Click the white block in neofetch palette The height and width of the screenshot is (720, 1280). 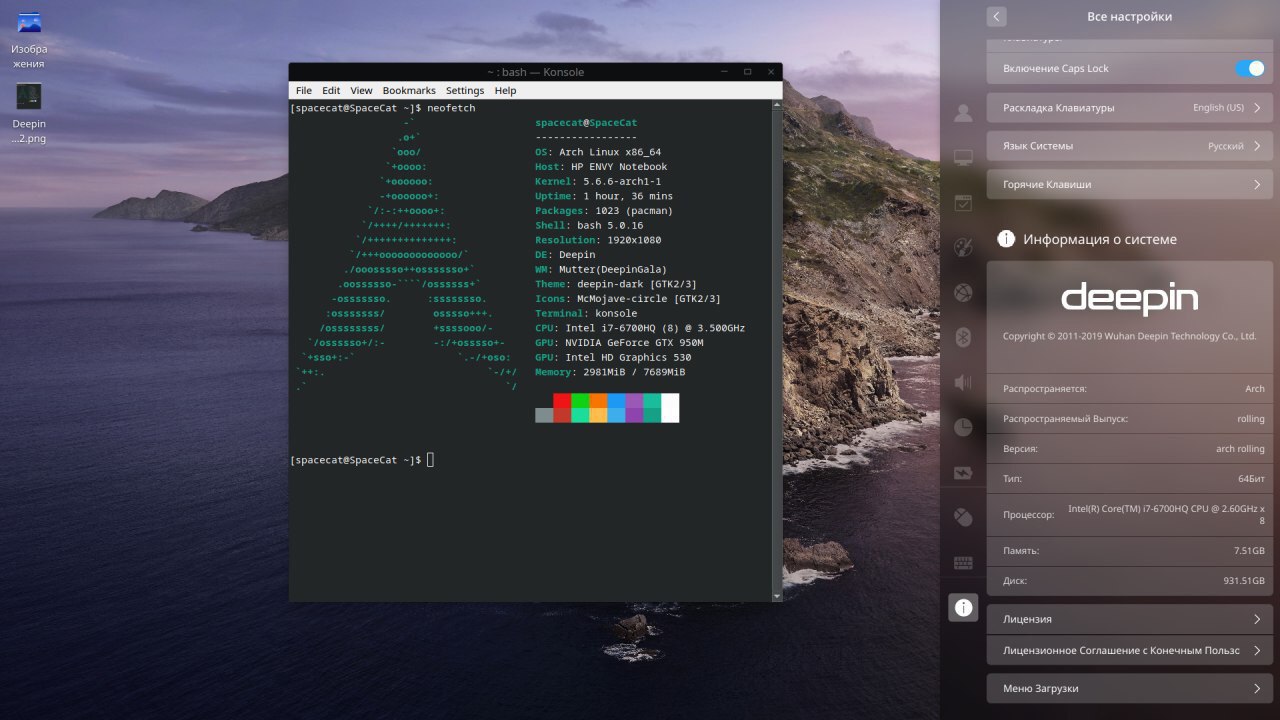pos(670,407)
